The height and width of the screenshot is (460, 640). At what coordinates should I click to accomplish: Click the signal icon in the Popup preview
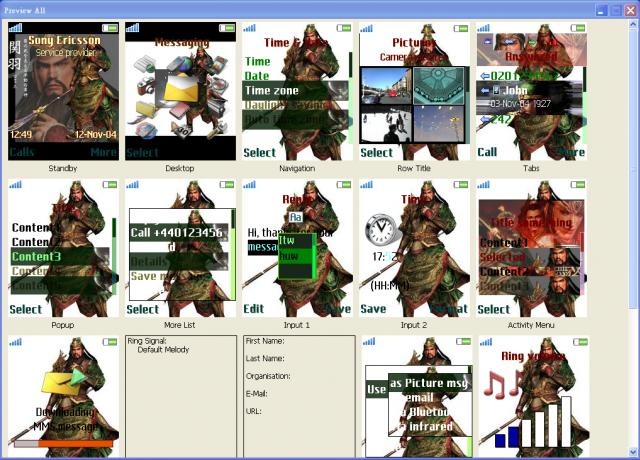16,184
